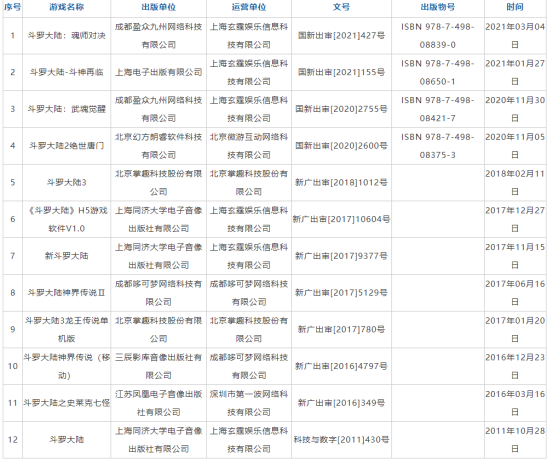The image size is (554, 465).
Task: Select ISBN 978-7-498-08421-7
Action: coord(437,109)
